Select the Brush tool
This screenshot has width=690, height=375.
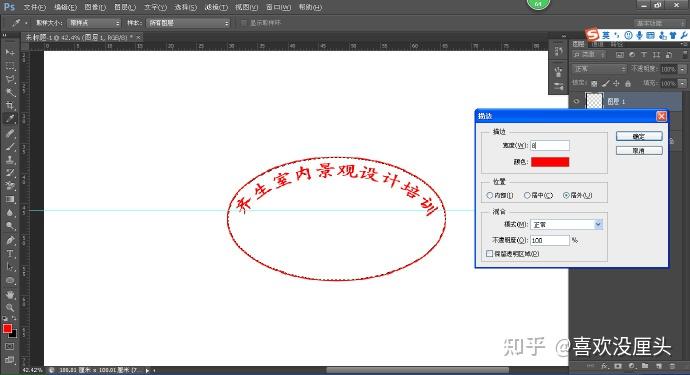point(10,147)
